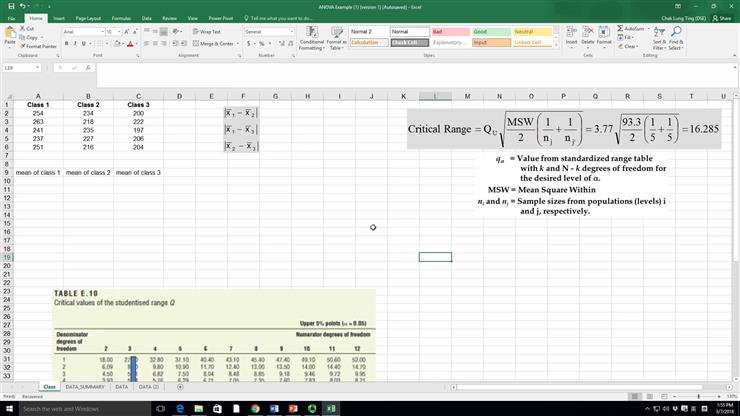Toggle Italic formatting
The height and width of the screenshot is (416, 740).
point(75,44)
